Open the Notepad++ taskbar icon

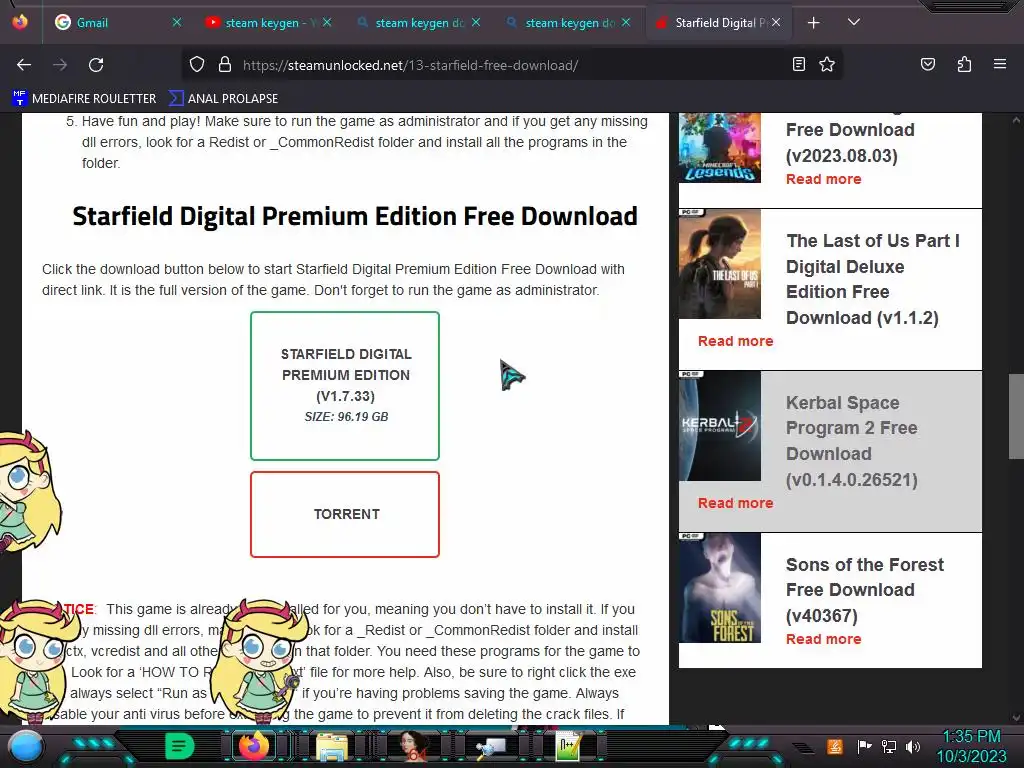(x=568, y=746)
